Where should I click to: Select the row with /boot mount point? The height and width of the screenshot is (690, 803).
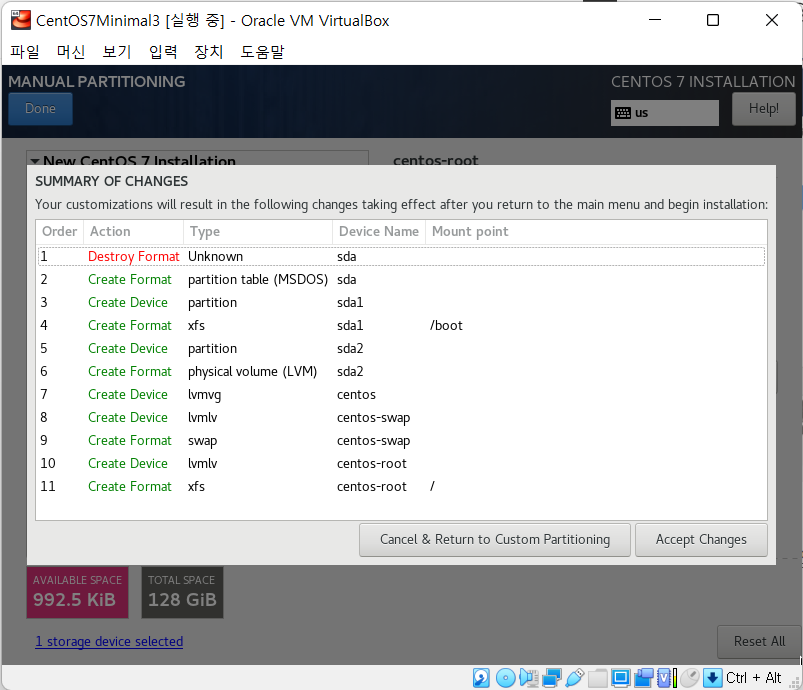[x=402, y=325]
